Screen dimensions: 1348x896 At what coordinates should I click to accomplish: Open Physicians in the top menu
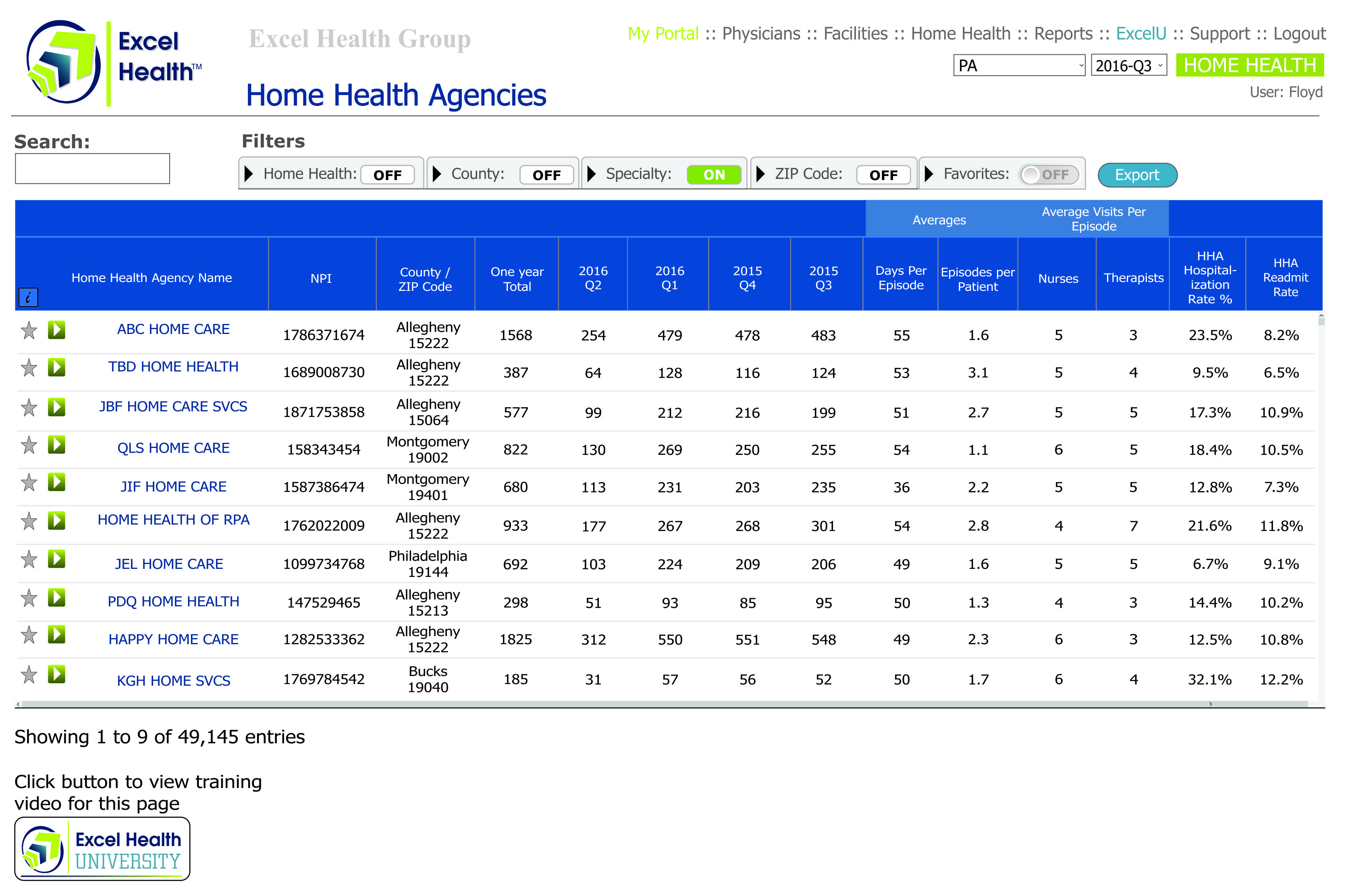(x=760, y=34)
